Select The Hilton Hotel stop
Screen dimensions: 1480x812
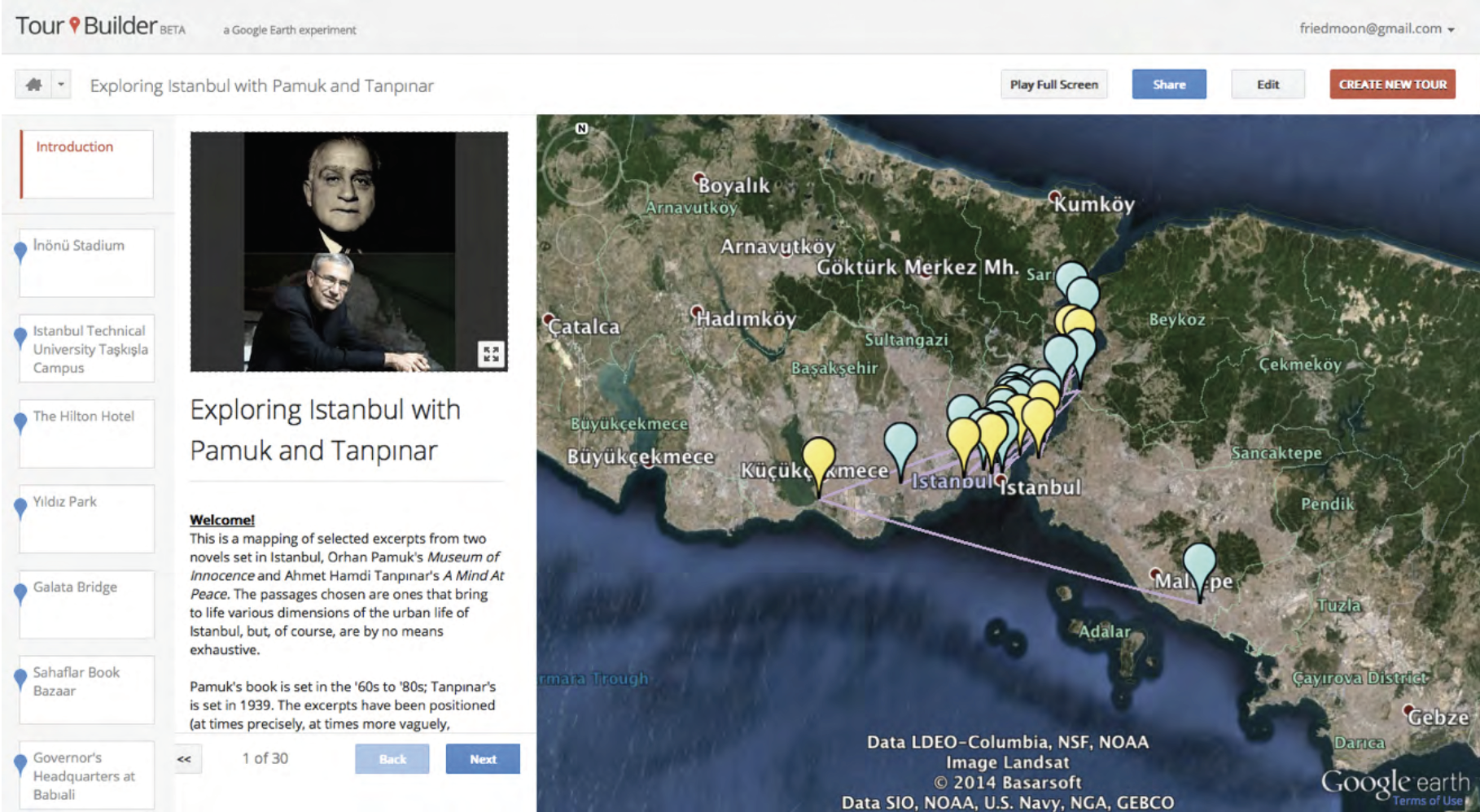click(87, 434)
